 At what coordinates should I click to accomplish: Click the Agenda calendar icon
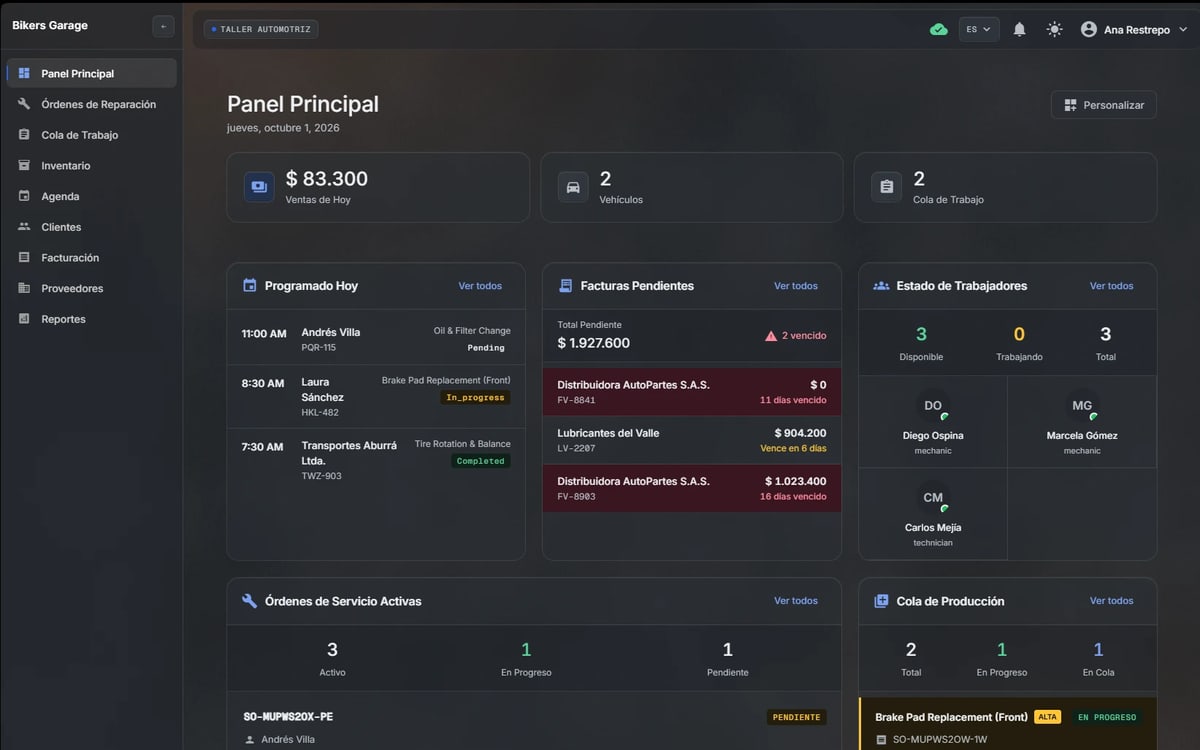pyautogui.click(x=24, y=196)
